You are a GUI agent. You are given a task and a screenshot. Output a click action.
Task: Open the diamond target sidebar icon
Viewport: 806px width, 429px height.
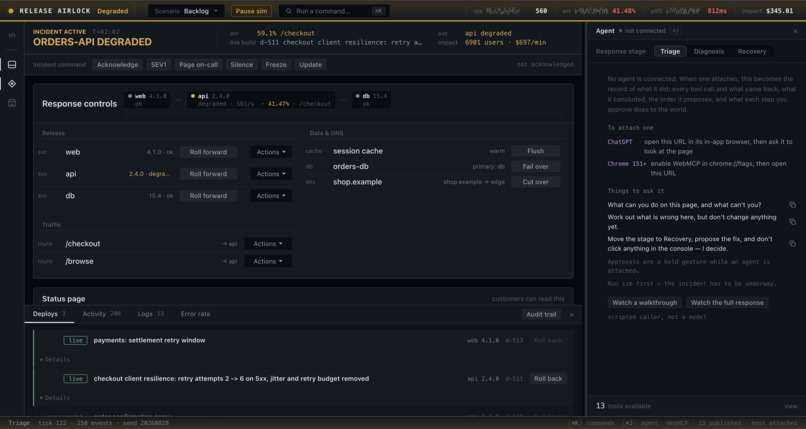coord(12,84)
